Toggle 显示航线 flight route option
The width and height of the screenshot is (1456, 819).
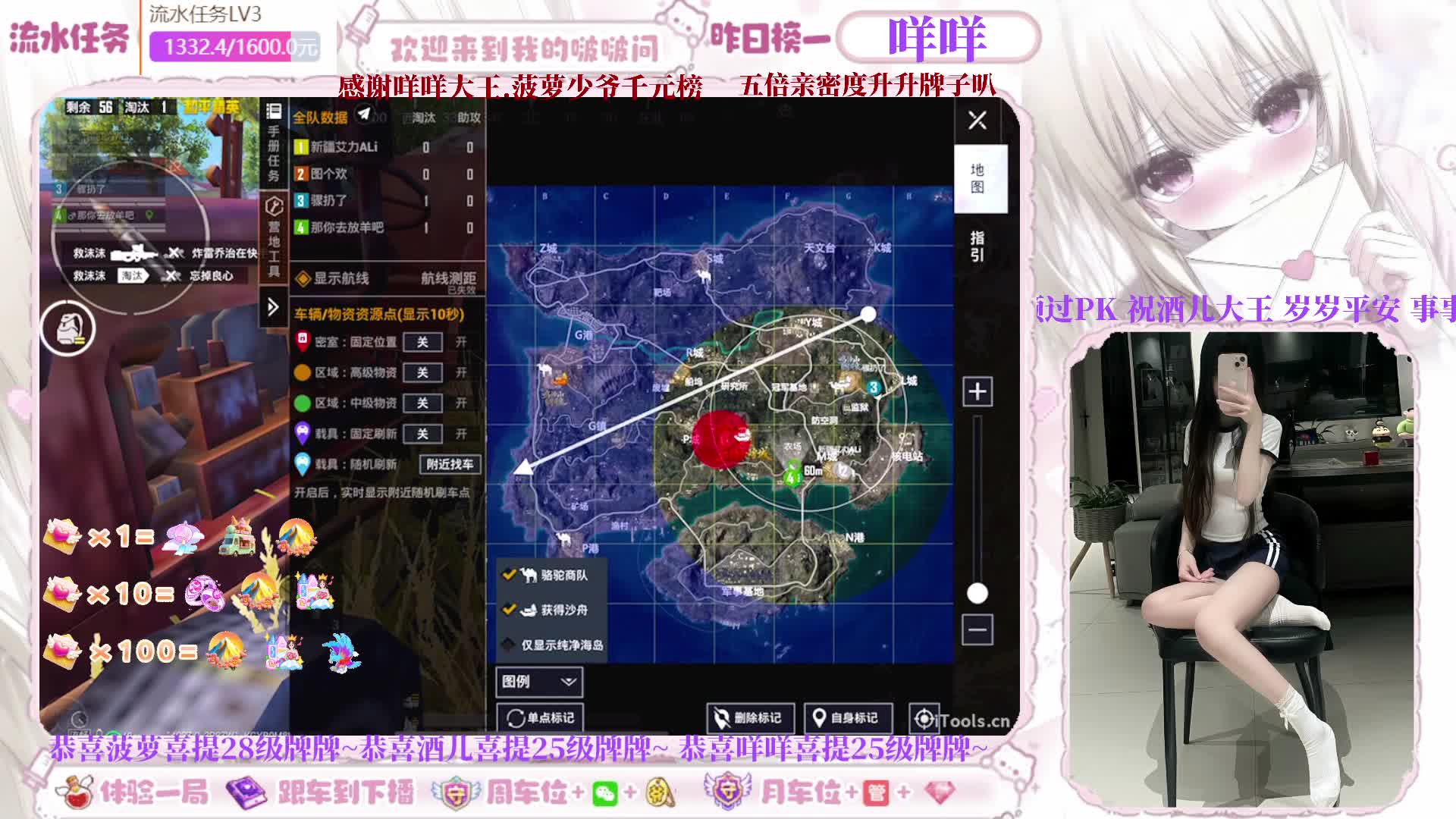(303, 278)
